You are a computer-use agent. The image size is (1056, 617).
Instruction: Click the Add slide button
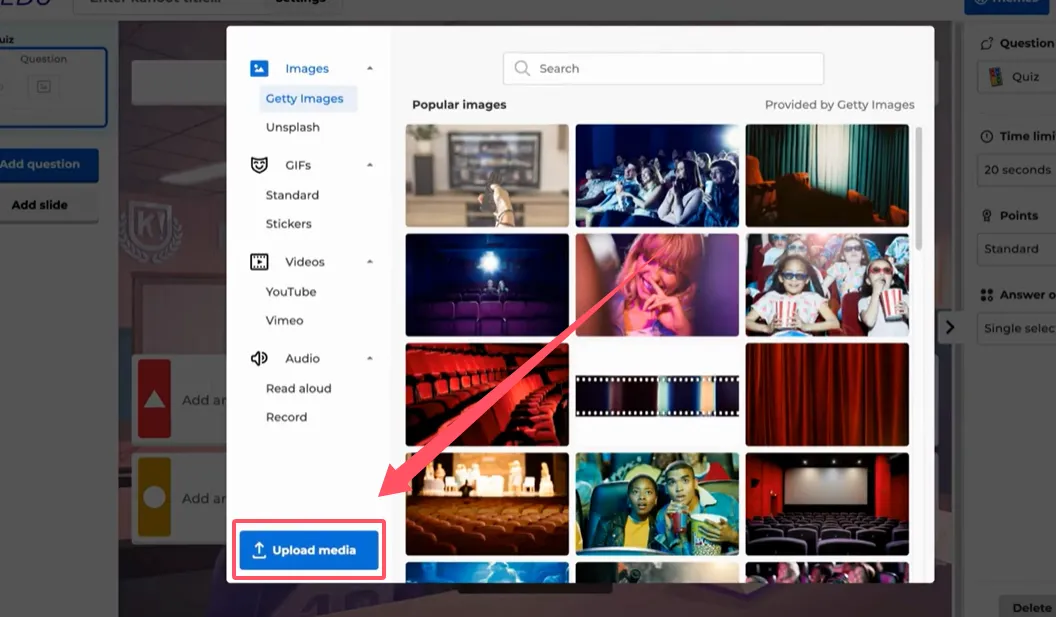click(40, 205)
